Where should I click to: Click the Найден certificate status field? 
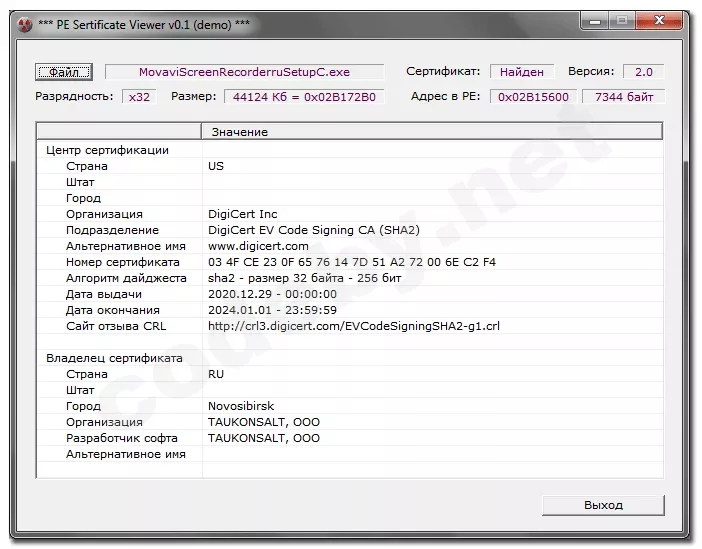[x=522, y=72]
